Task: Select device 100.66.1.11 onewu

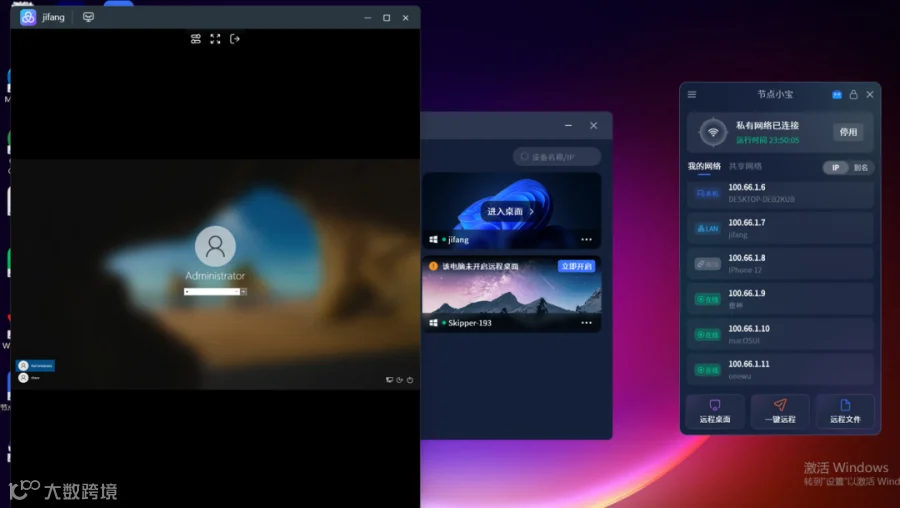Action: (x=780, y=370)
